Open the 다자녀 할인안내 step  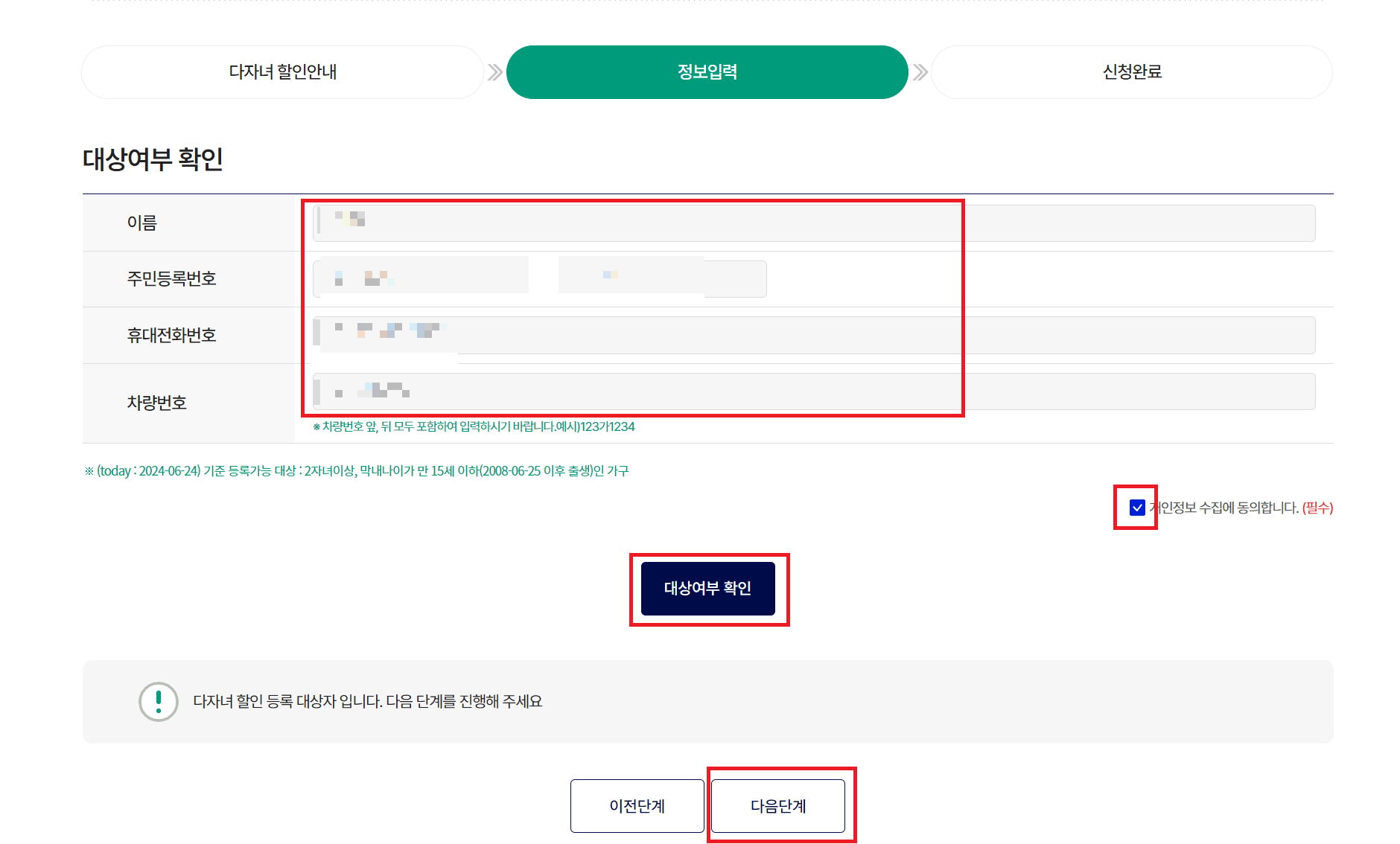282,71
